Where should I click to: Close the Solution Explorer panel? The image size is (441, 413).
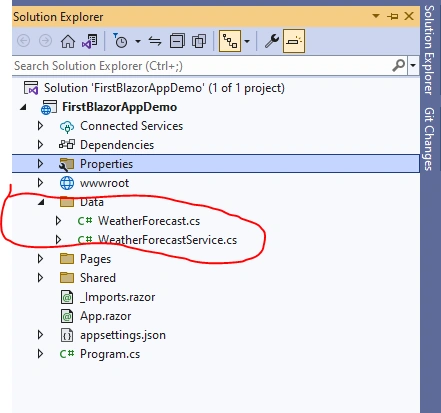coord(409,16)
